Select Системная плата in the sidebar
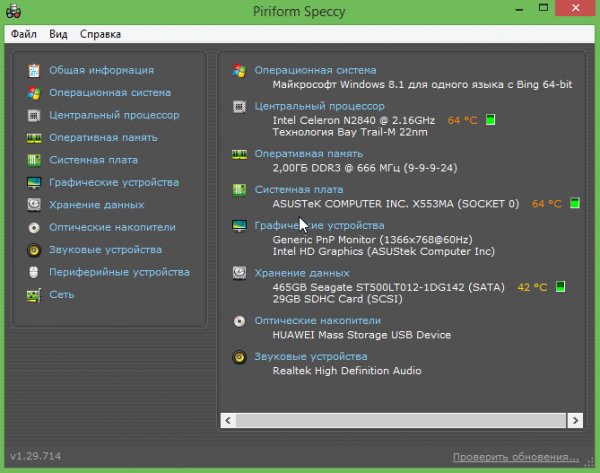Image resolution: width=600 pixels, height=473 pixels. pos(93,160)
